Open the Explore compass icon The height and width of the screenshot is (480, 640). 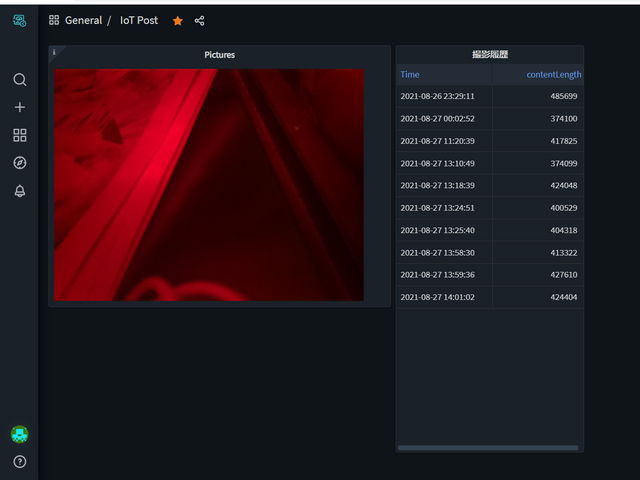coord(19,163)
